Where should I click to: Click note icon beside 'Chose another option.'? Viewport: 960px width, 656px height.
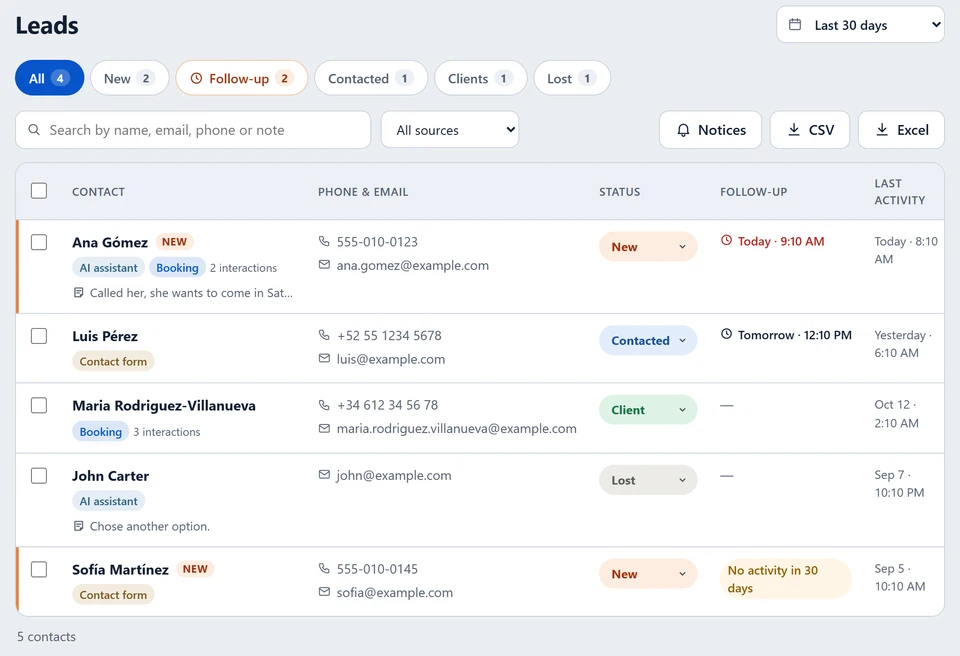[x=78, y=526]
